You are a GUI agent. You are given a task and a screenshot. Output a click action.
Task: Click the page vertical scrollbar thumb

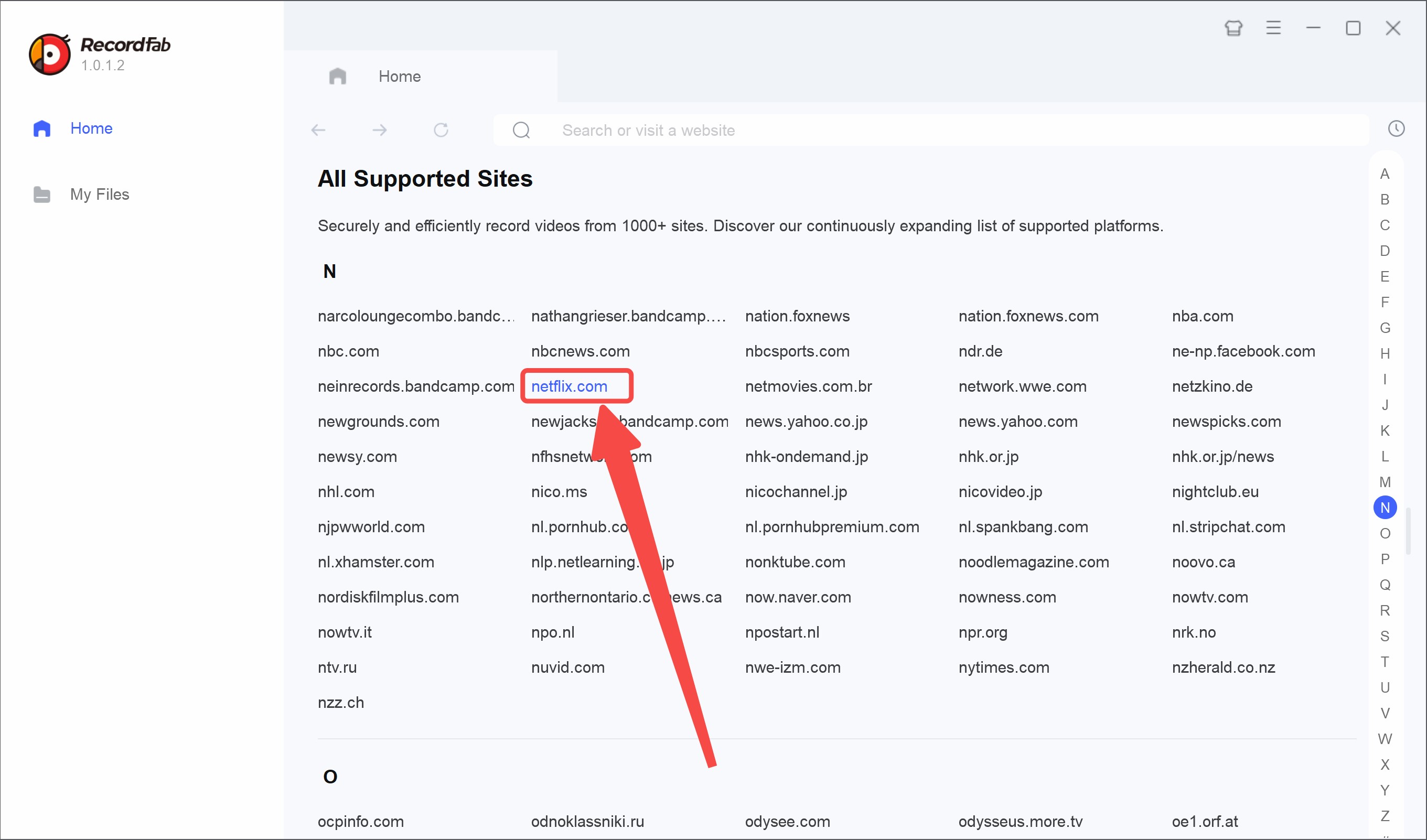[x=1408, y=531]
